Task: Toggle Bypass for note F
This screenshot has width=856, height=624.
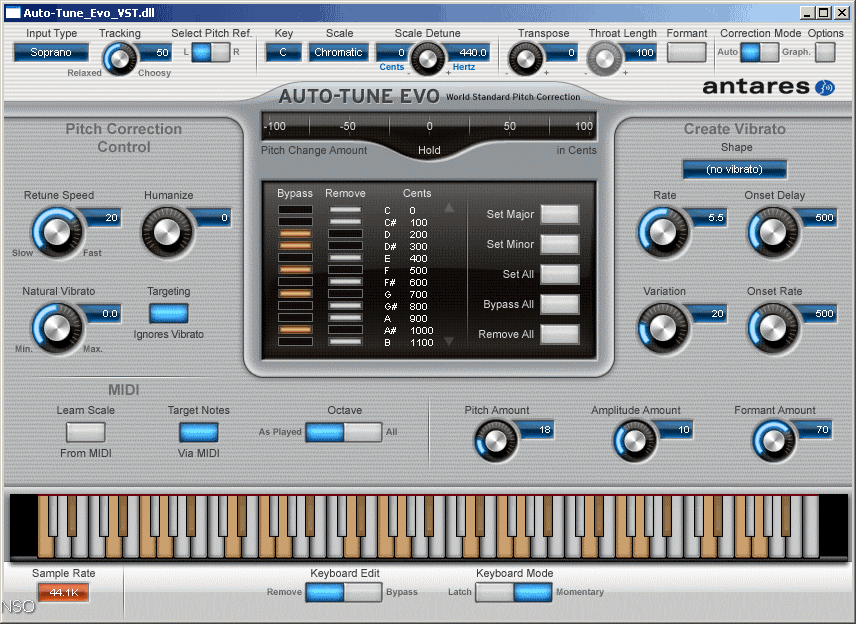Action: 295,270
